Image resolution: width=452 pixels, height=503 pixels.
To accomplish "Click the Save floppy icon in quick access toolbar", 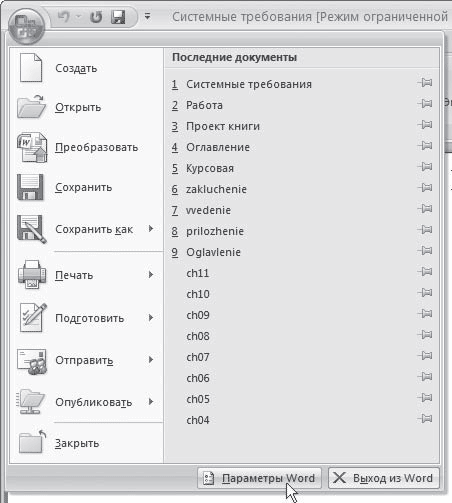I will tap(118, 17).
